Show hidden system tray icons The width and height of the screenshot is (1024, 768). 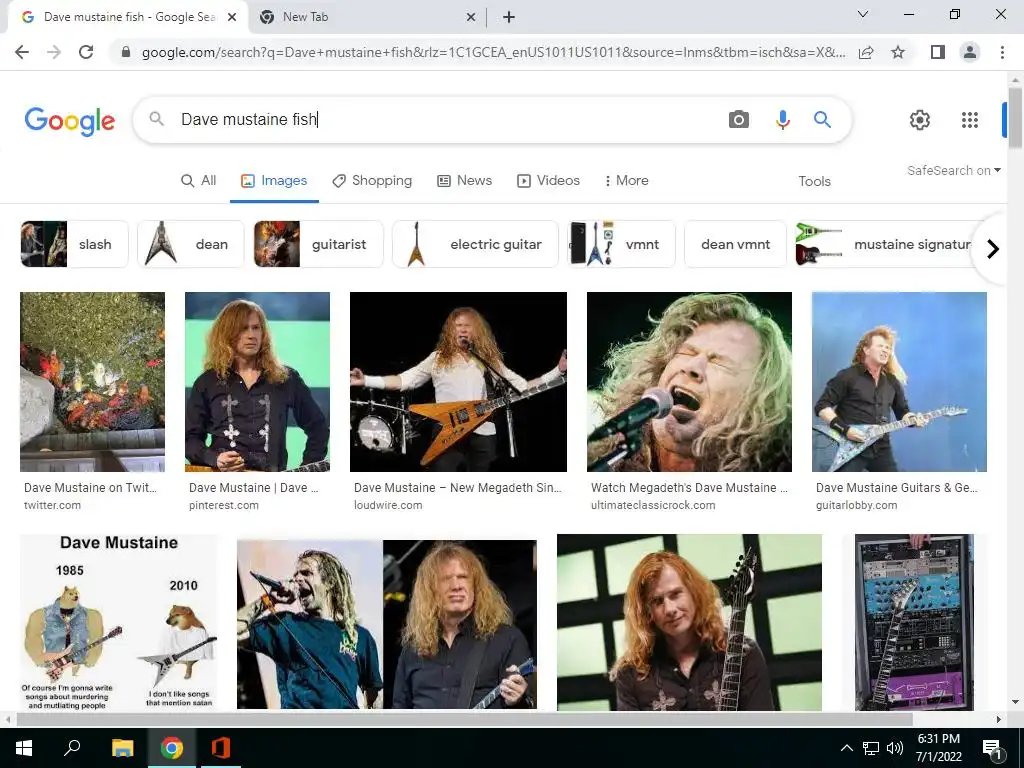point(846,748)
